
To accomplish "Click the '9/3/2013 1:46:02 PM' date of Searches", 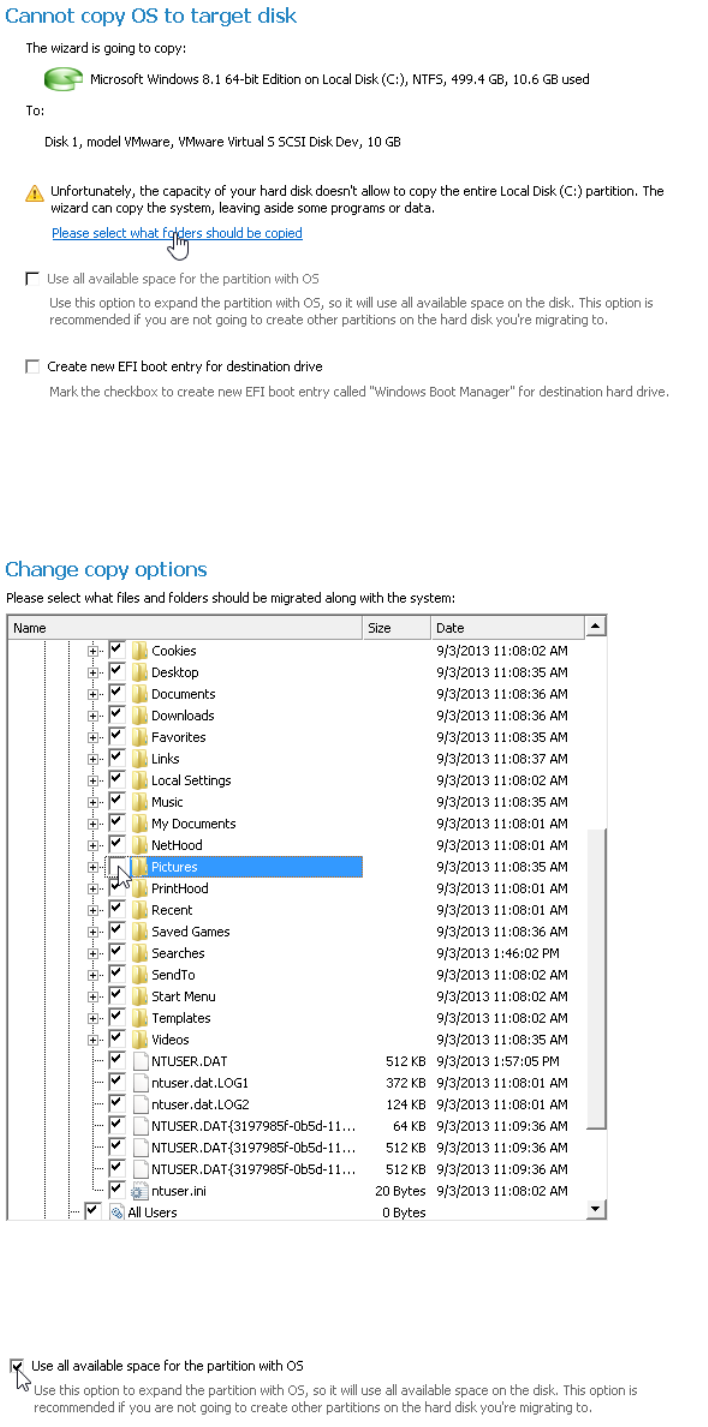I will pyautogui.click(x=498, y=953).
